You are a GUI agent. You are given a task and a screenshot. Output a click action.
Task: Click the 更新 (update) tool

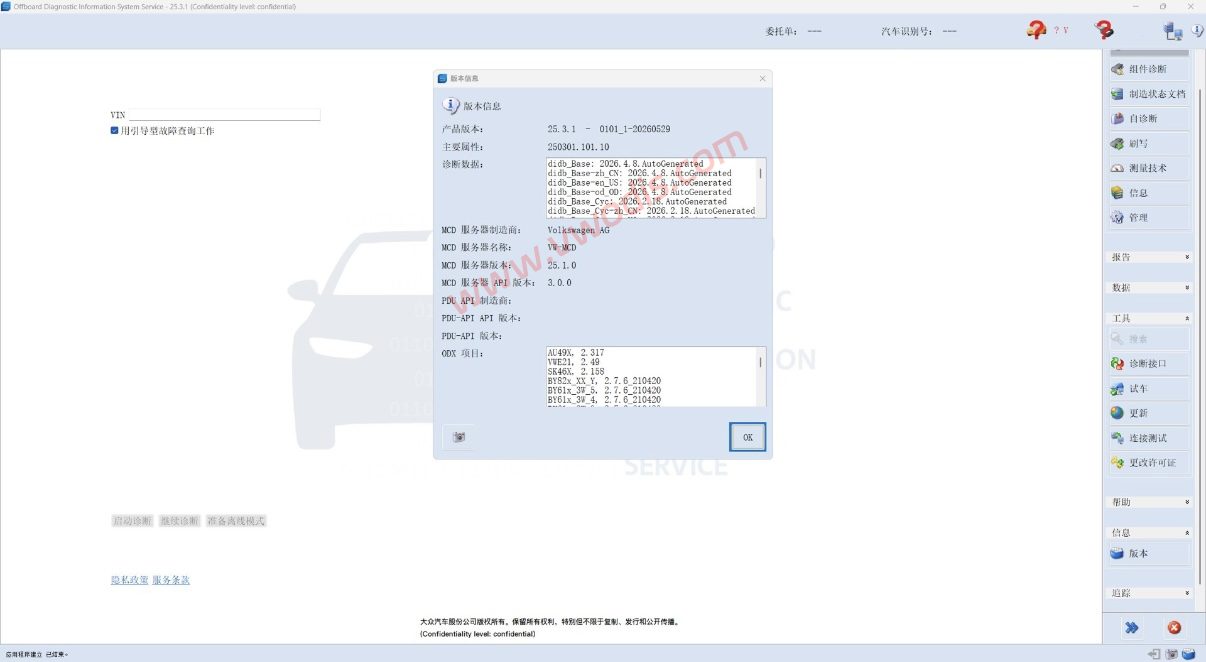tap(1149, 413)
